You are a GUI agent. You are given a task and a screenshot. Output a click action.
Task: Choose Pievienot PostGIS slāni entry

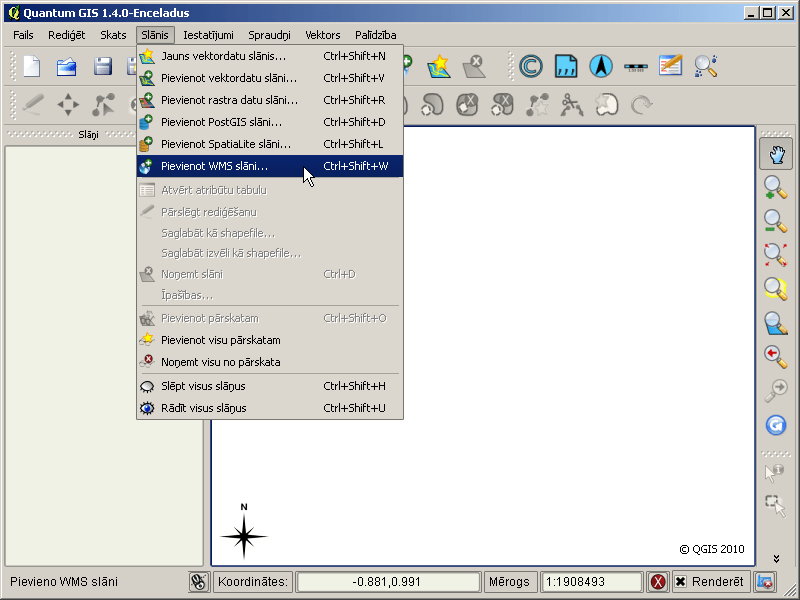tap(270, 122)
